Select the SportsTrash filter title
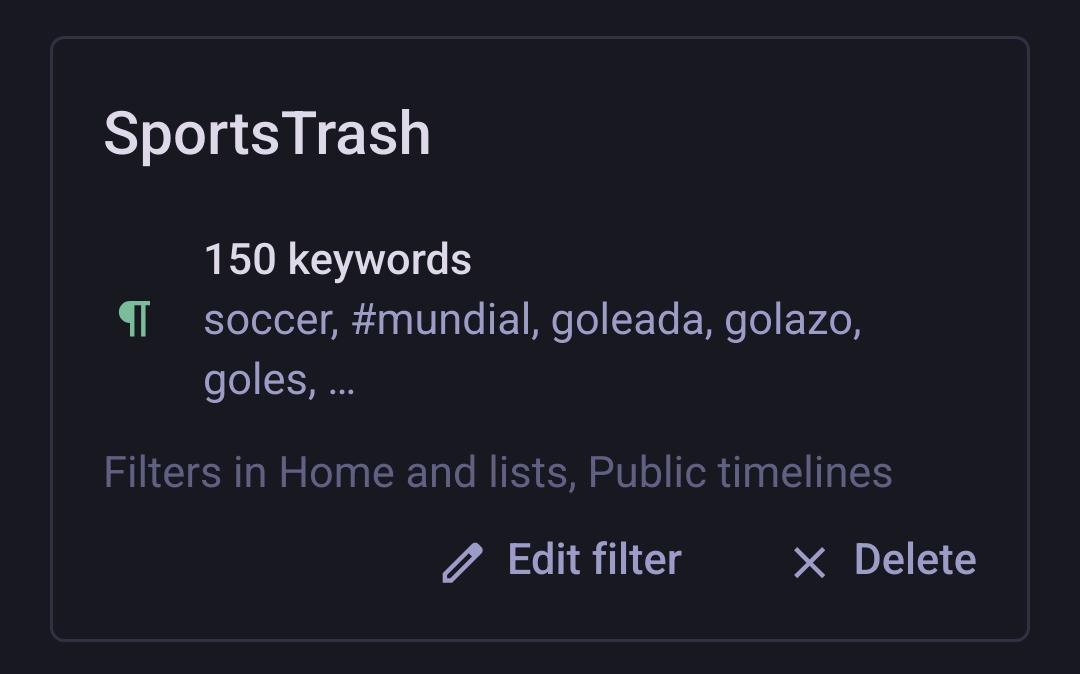This screenshot has height=674, width=1080. (267, 134)
